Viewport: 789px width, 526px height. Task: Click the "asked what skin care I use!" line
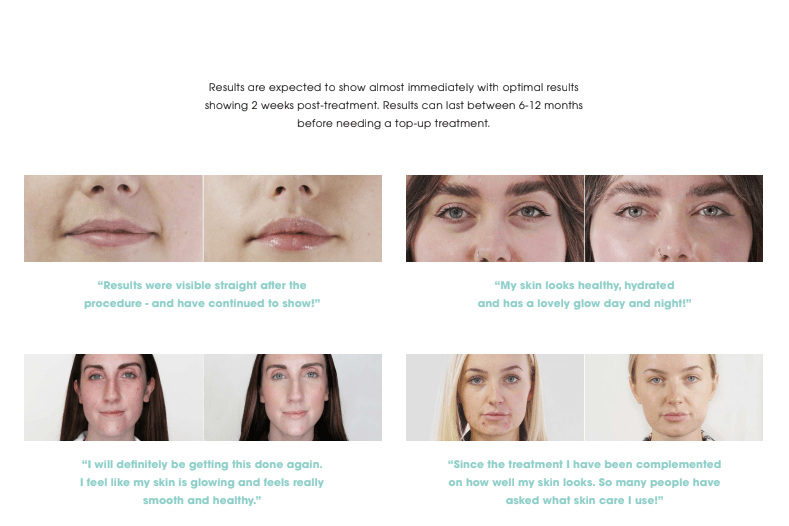click(584, 500)
